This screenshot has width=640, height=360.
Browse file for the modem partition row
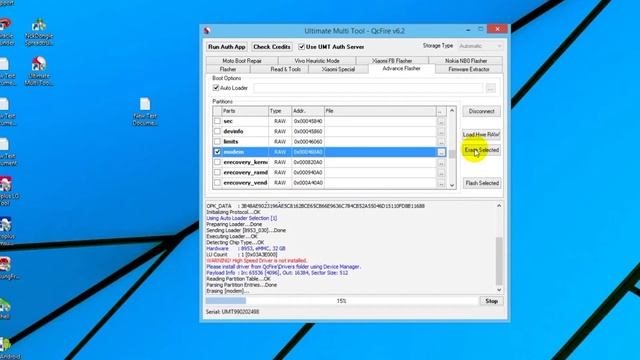(x=441, y=152)
